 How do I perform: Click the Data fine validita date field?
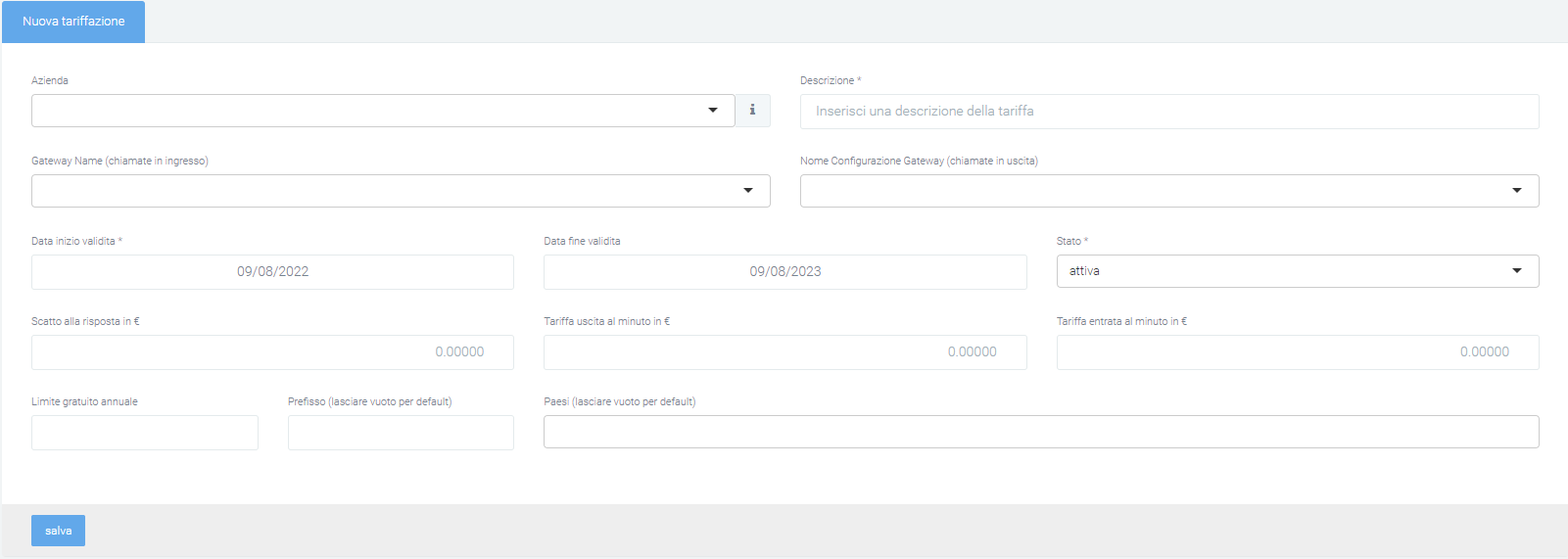(785, 272)
